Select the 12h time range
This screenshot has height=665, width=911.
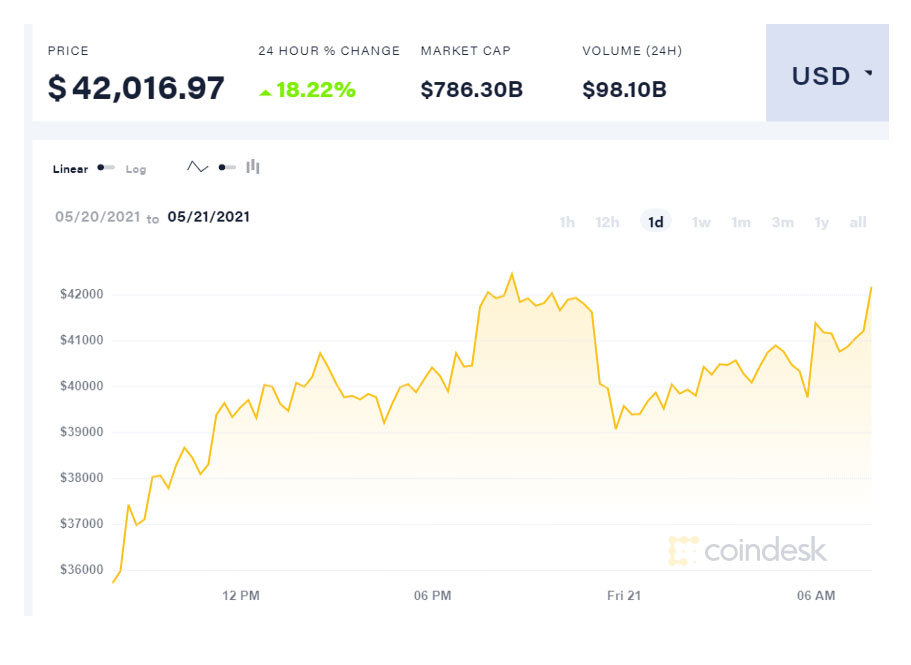click(607, 222)
